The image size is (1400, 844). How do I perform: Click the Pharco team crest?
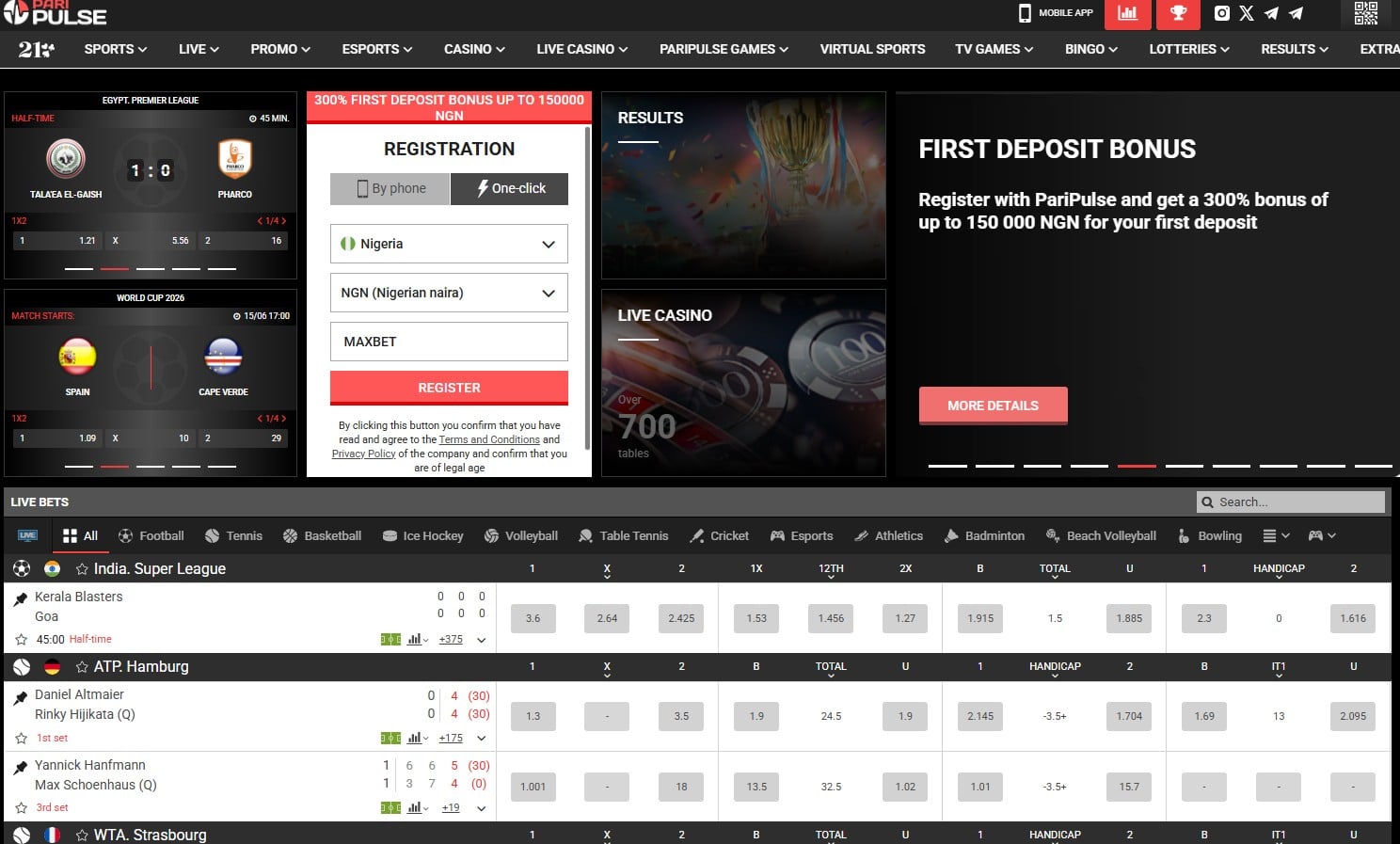234,158
